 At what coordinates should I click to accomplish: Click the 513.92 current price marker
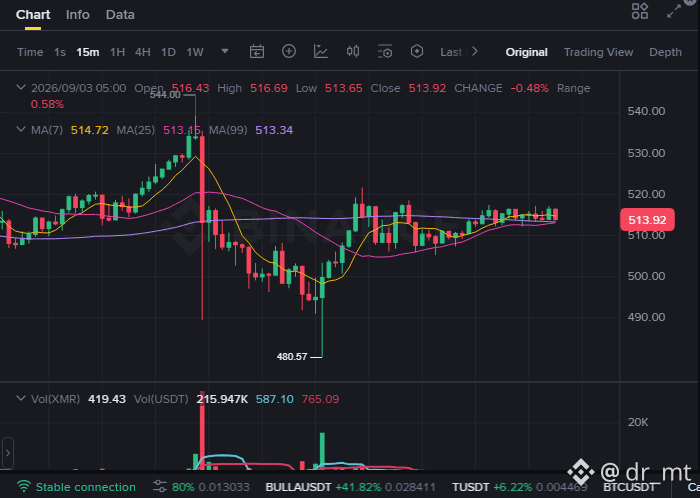point(647,220)
